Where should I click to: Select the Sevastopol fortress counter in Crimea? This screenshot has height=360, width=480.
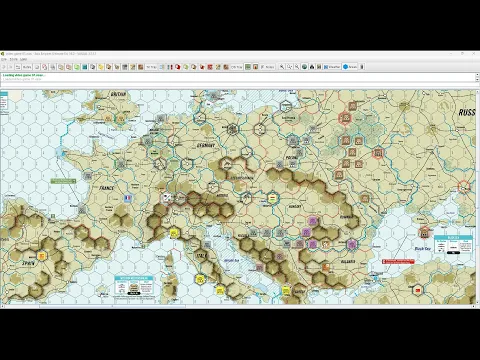[424, 233]
